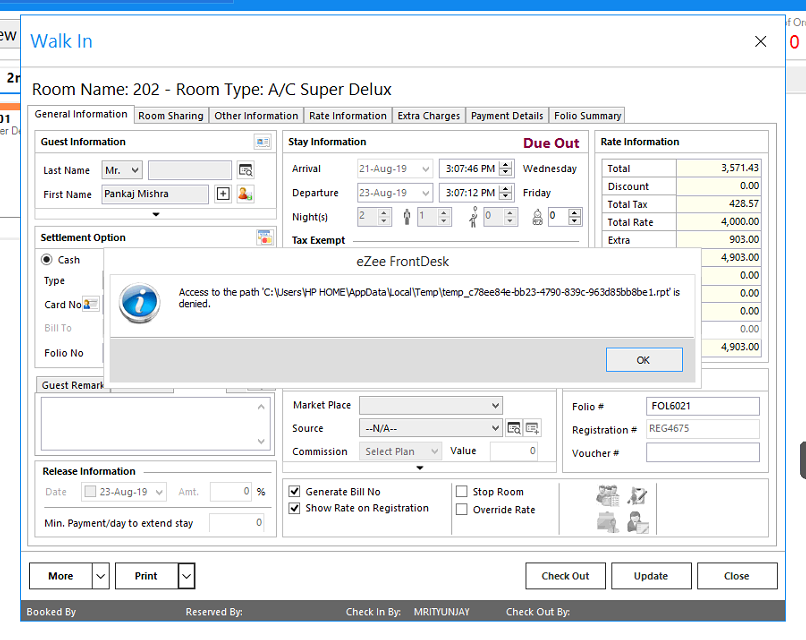Adjust the adult count stepper
Image resolution: width=806 pixels, height=640 pixels.
click(x=444, y=217)
